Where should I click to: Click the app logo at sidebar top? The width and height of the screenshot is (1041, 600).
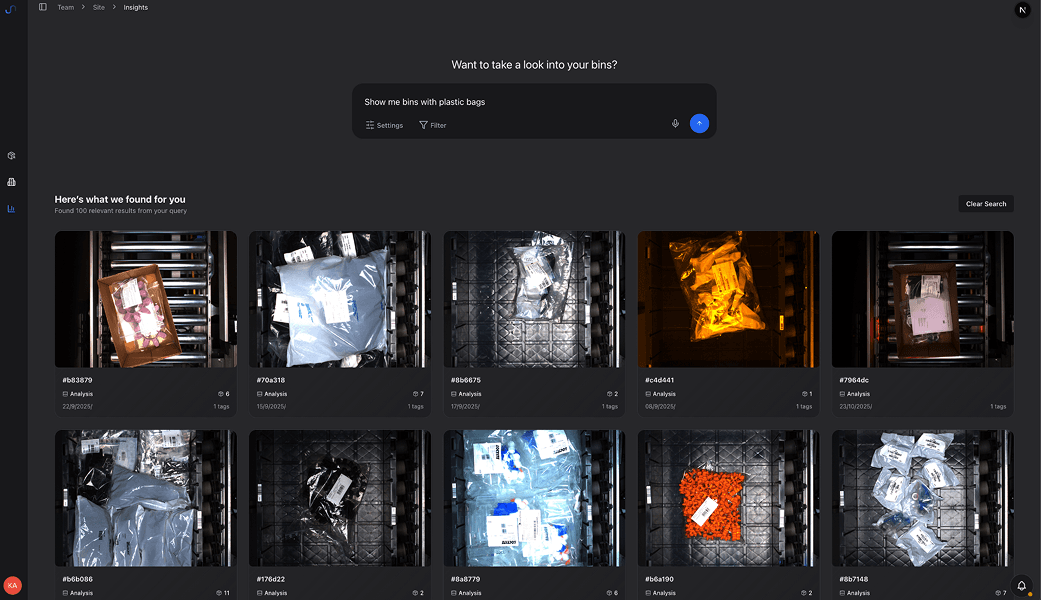click(x=11, y=9)
